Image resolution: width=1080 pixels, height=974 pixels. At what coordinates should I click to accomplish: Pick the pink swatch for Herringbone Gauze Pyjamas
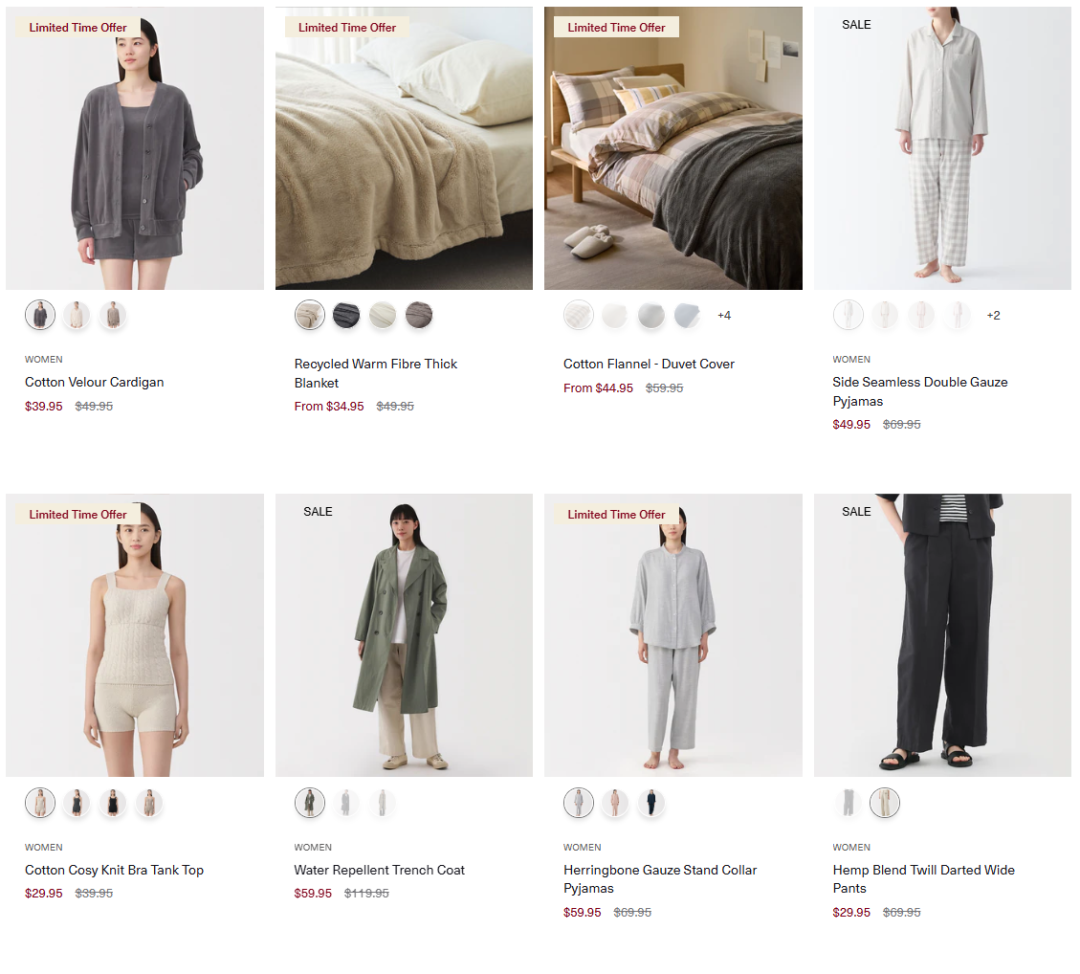(x=615, y=803)
